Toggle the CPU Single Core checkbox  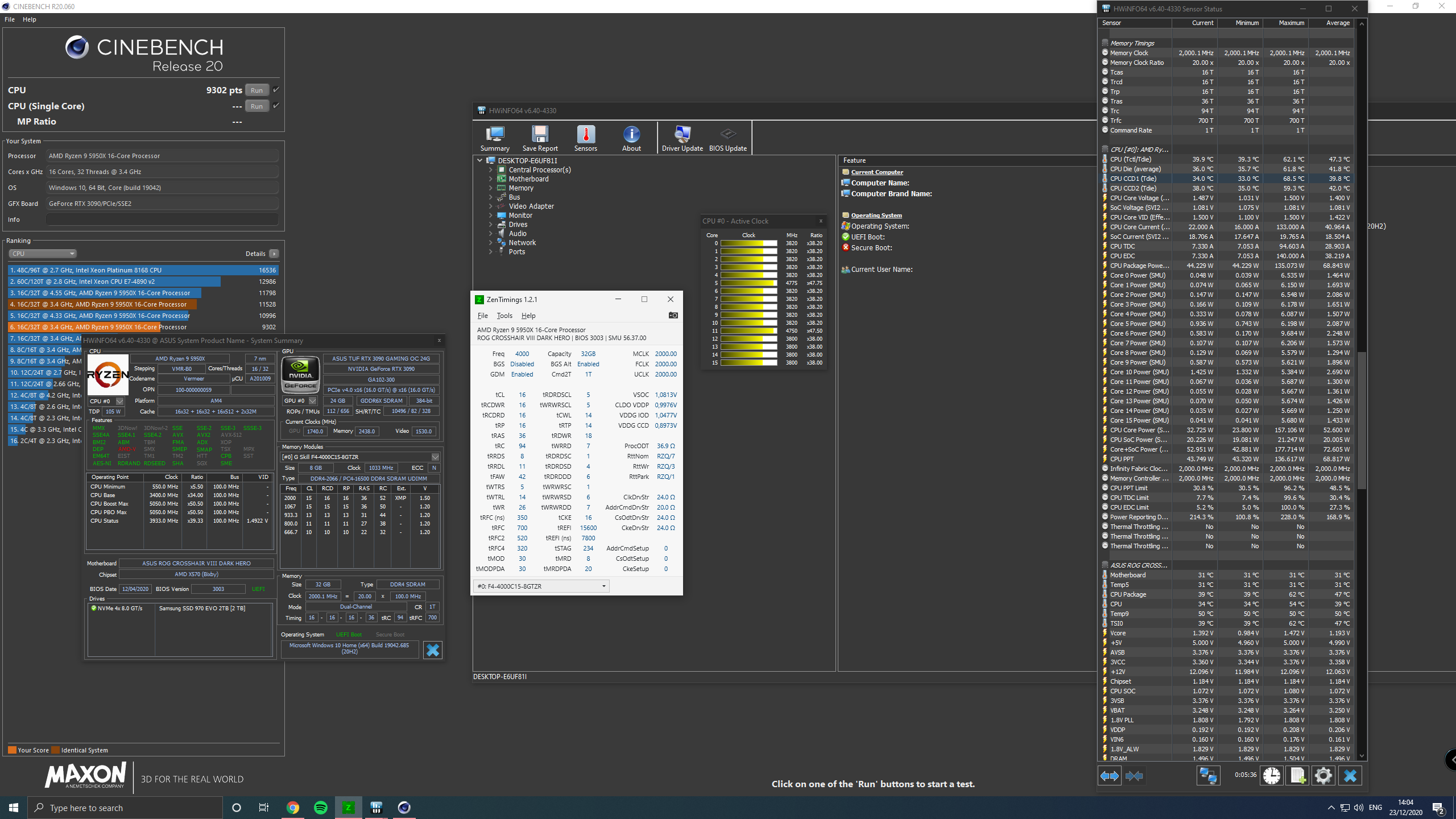(x=276, y=106)
